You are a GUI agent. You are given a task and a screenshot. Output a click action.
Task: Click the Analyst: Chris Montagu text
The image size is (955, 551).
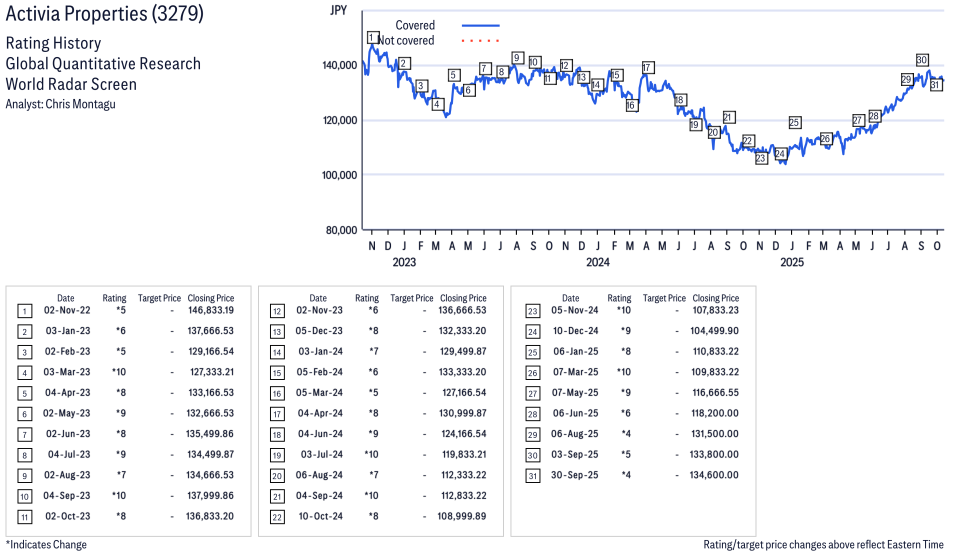pos(60,104)
